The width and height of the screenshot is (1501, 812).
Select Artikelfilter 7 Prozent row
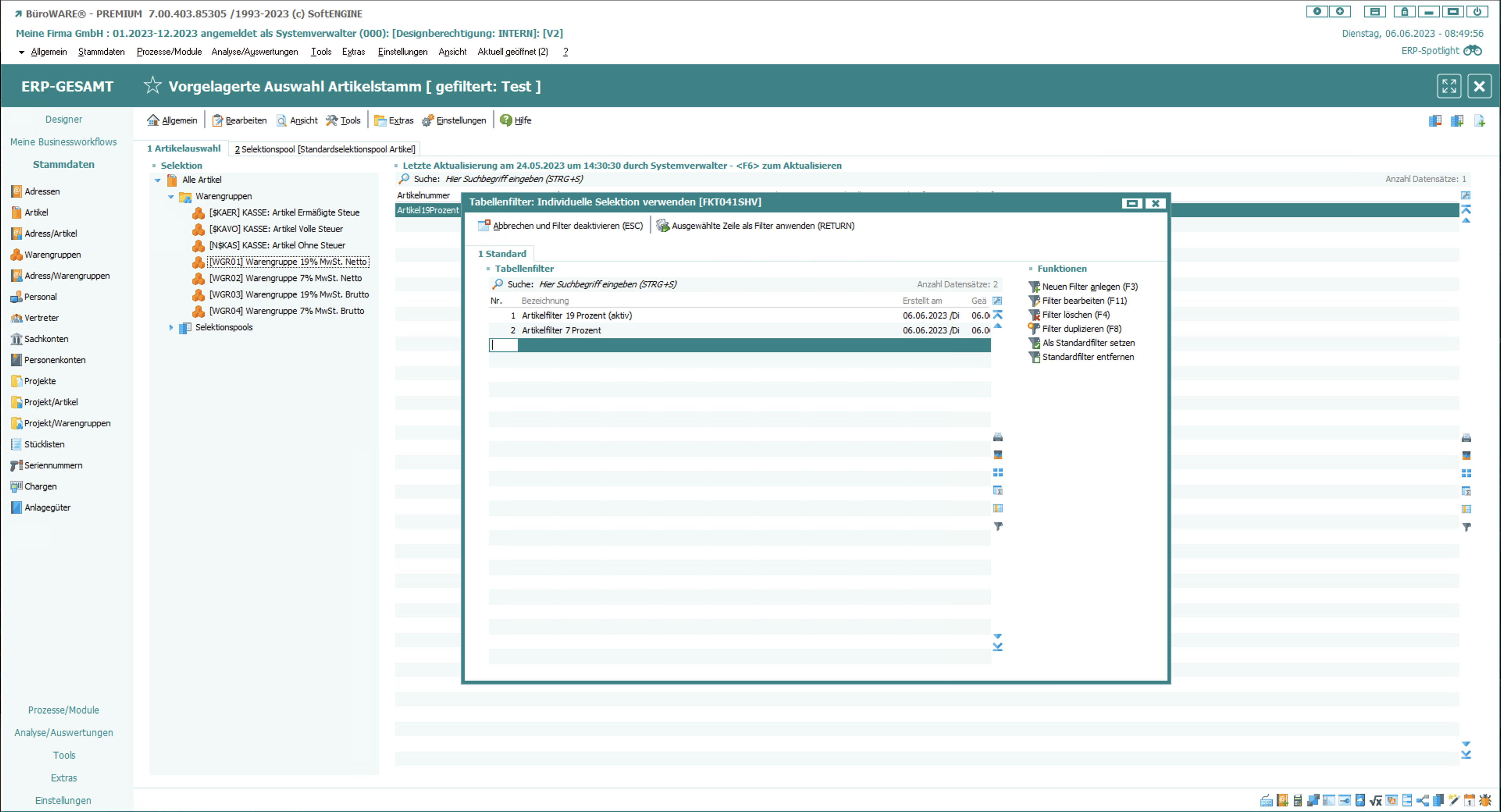(561, 330)
